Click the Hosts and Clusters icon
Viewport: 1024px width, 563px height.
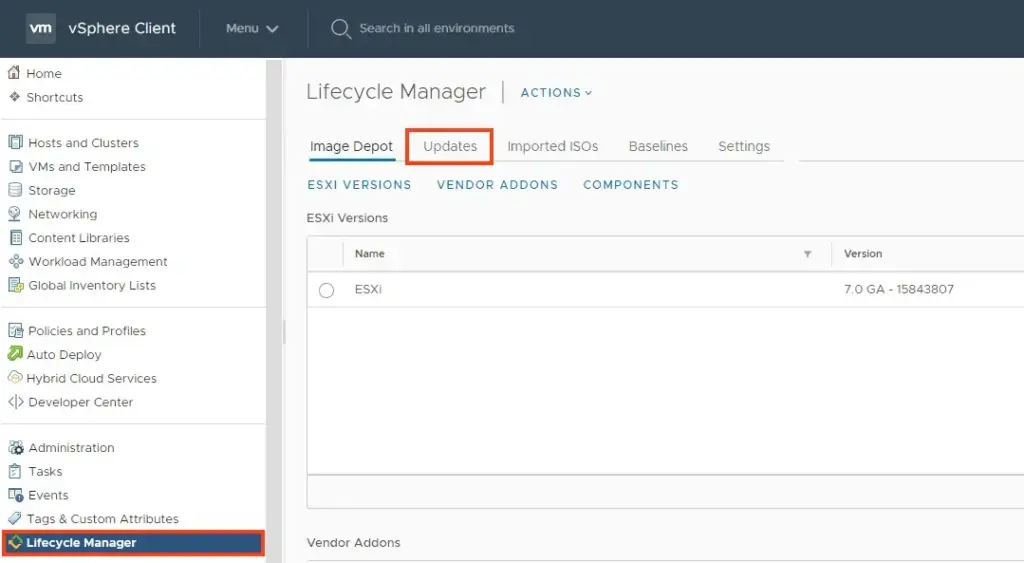point(15,142)
